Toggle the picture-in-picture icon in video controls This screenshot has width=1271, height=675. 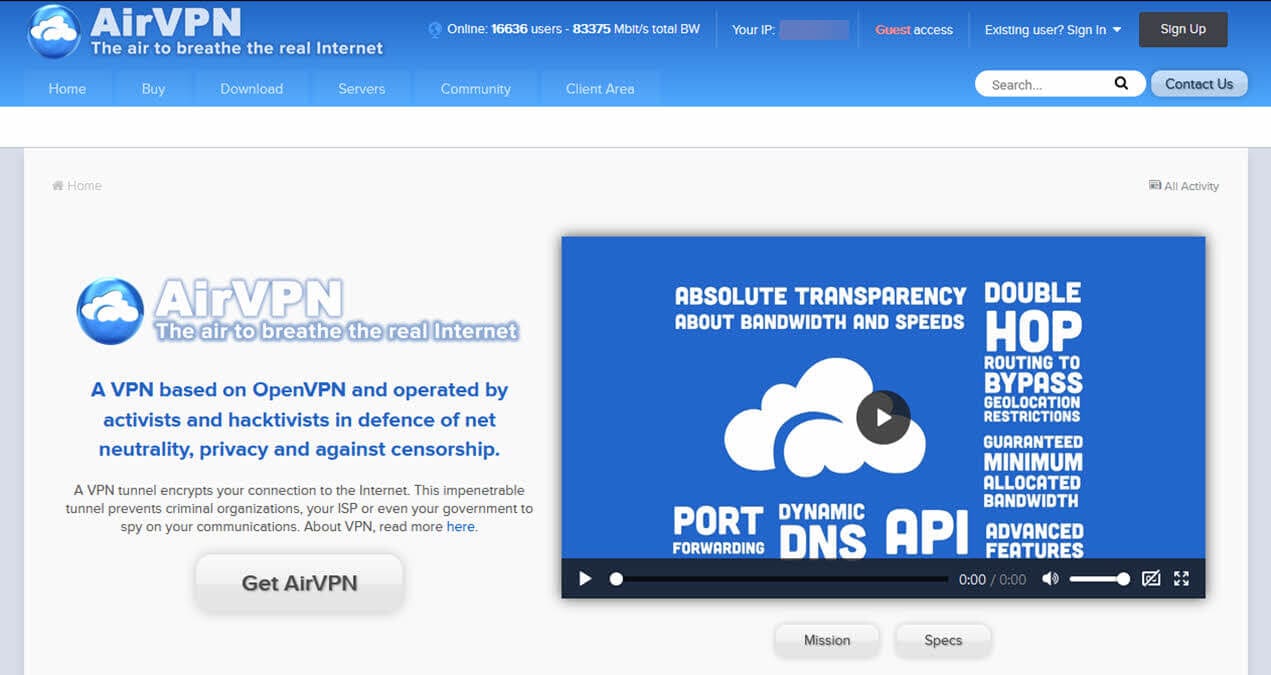point(1151,579)
